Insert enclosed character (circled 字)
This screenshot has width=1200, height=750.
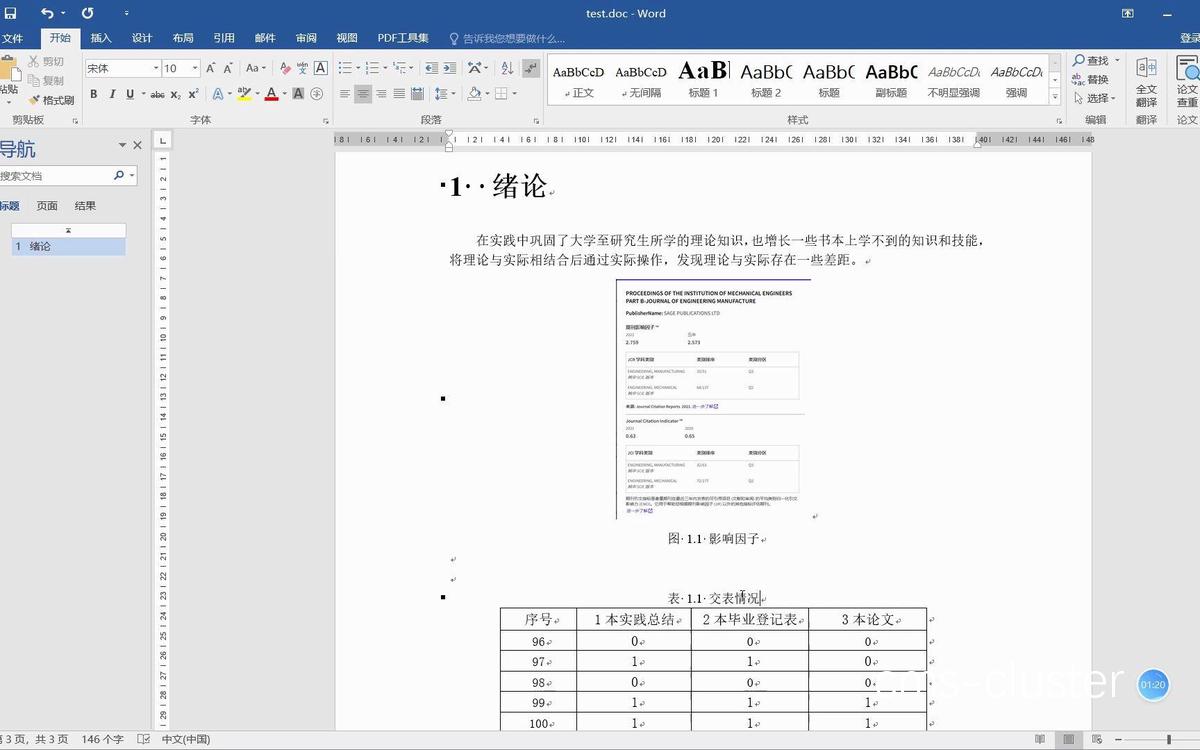(316, 94)
